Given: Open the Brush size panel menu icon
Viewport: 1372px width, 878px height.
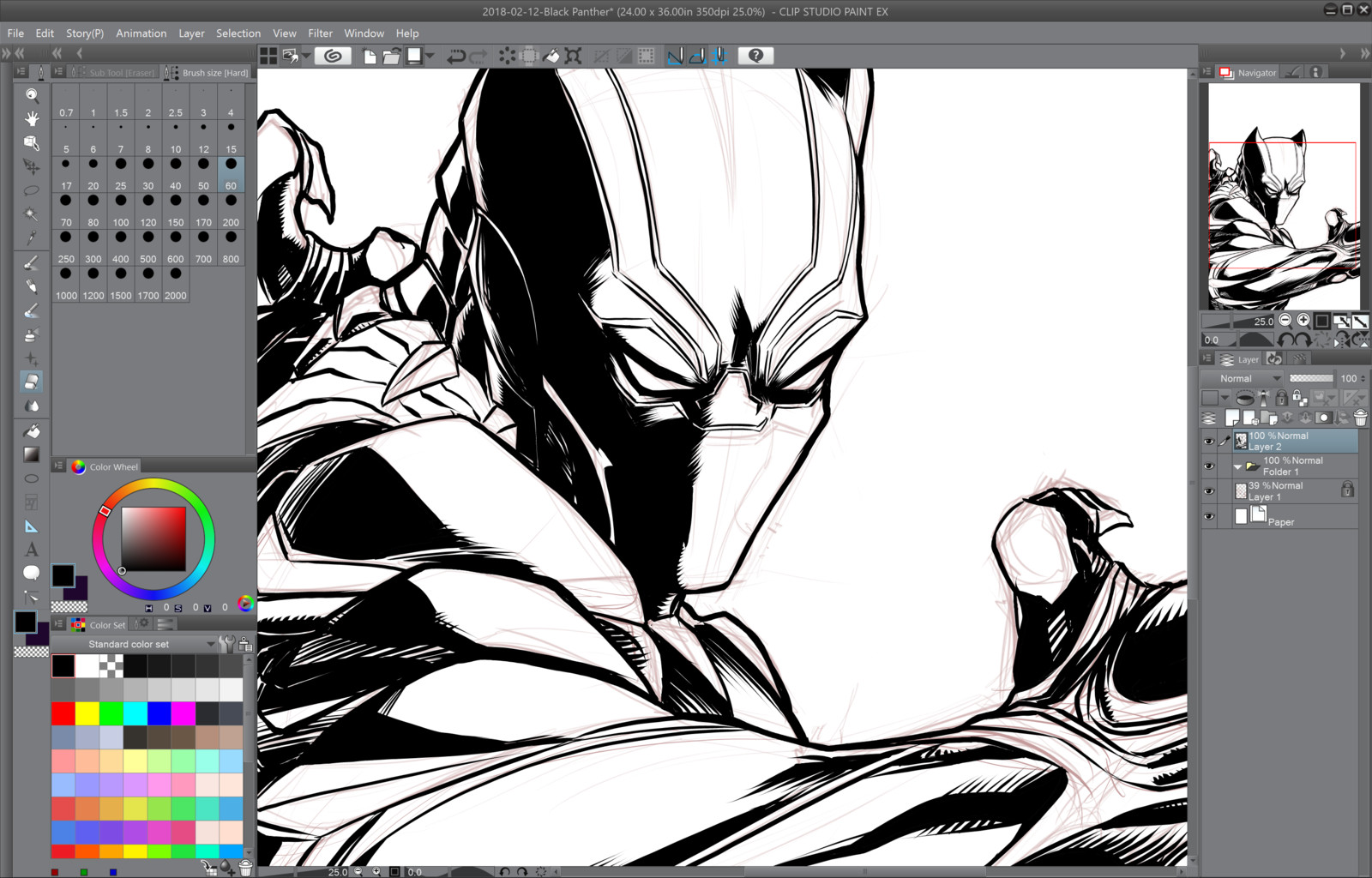Looking at the screenshot, I should [x=58, y=72].
